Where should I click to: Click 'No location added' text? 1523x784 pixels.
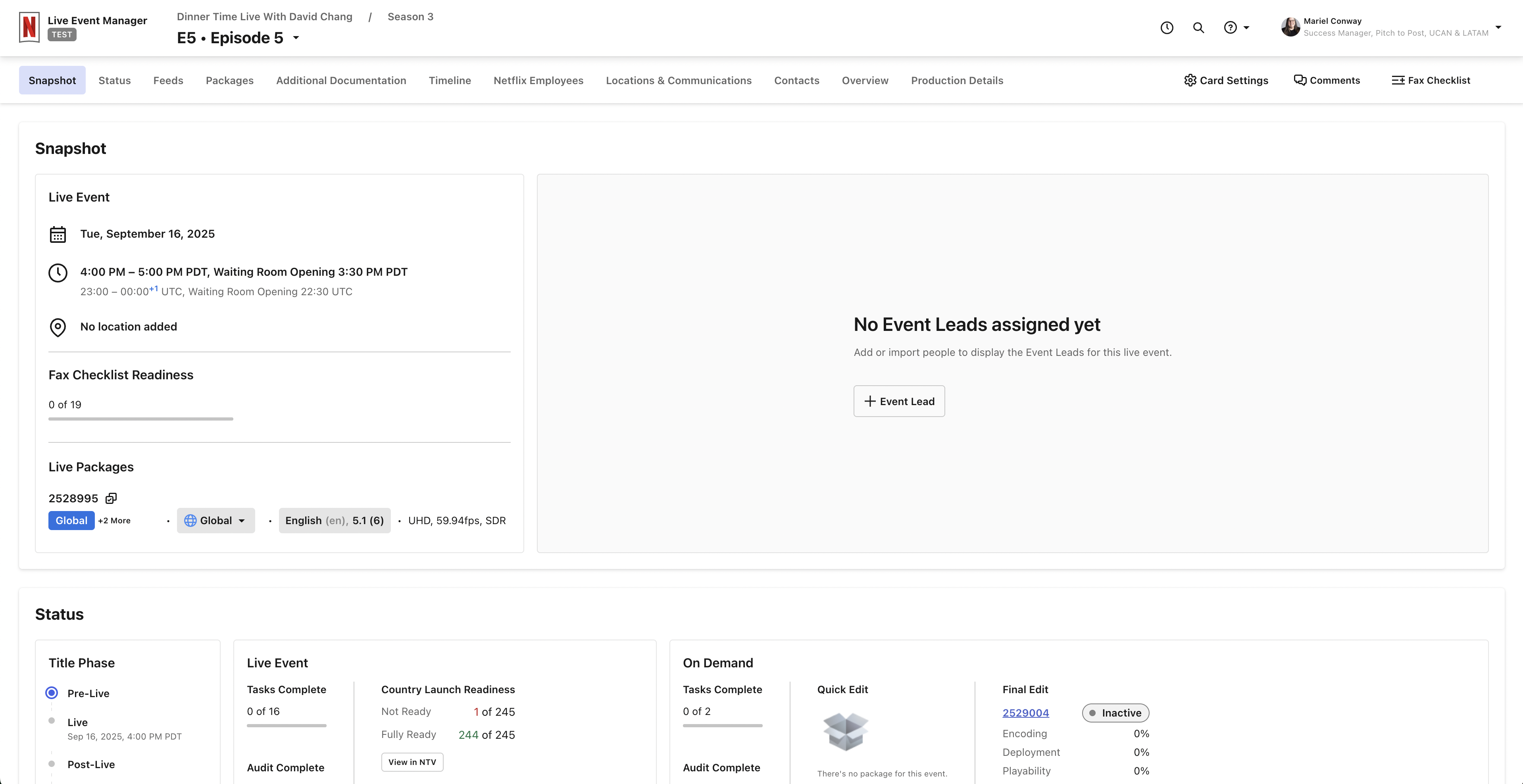click(x=128, y=327)
